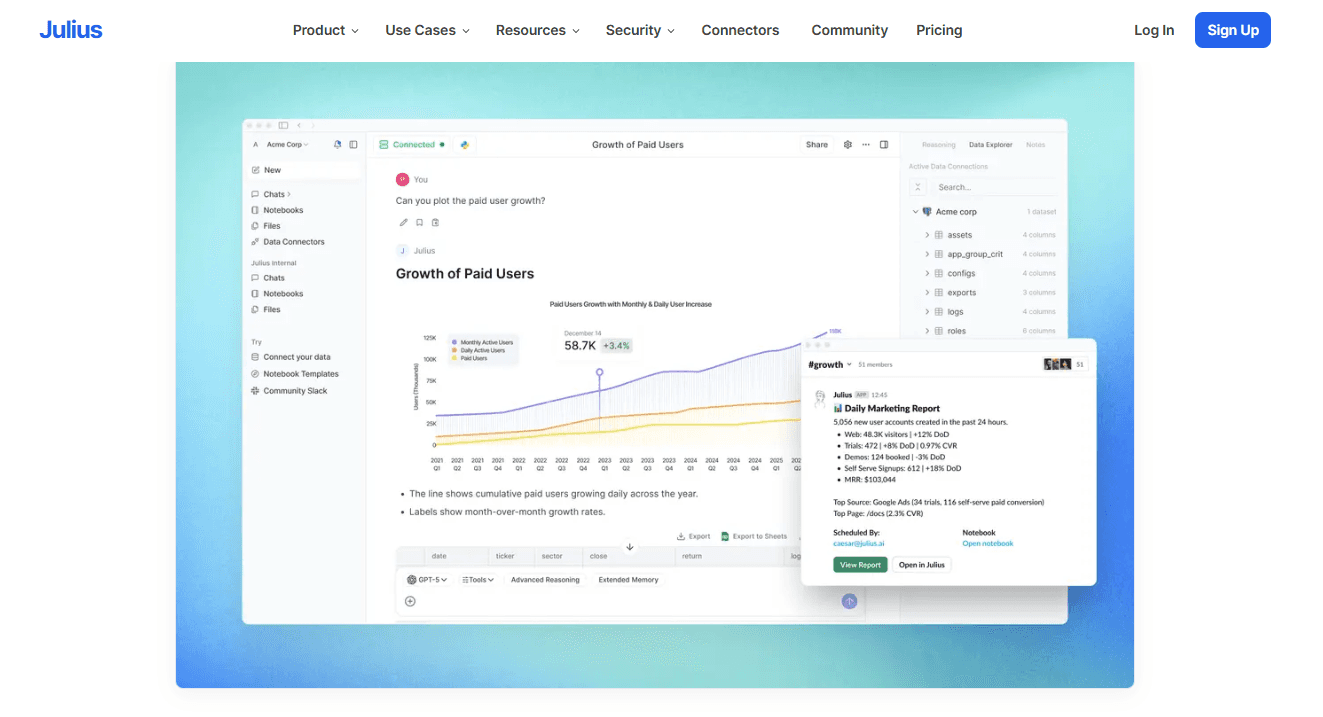Viewport: 1323px width, 717px height.
Task: Toggle Advanced Reasoning
Action: coord(545,580)
